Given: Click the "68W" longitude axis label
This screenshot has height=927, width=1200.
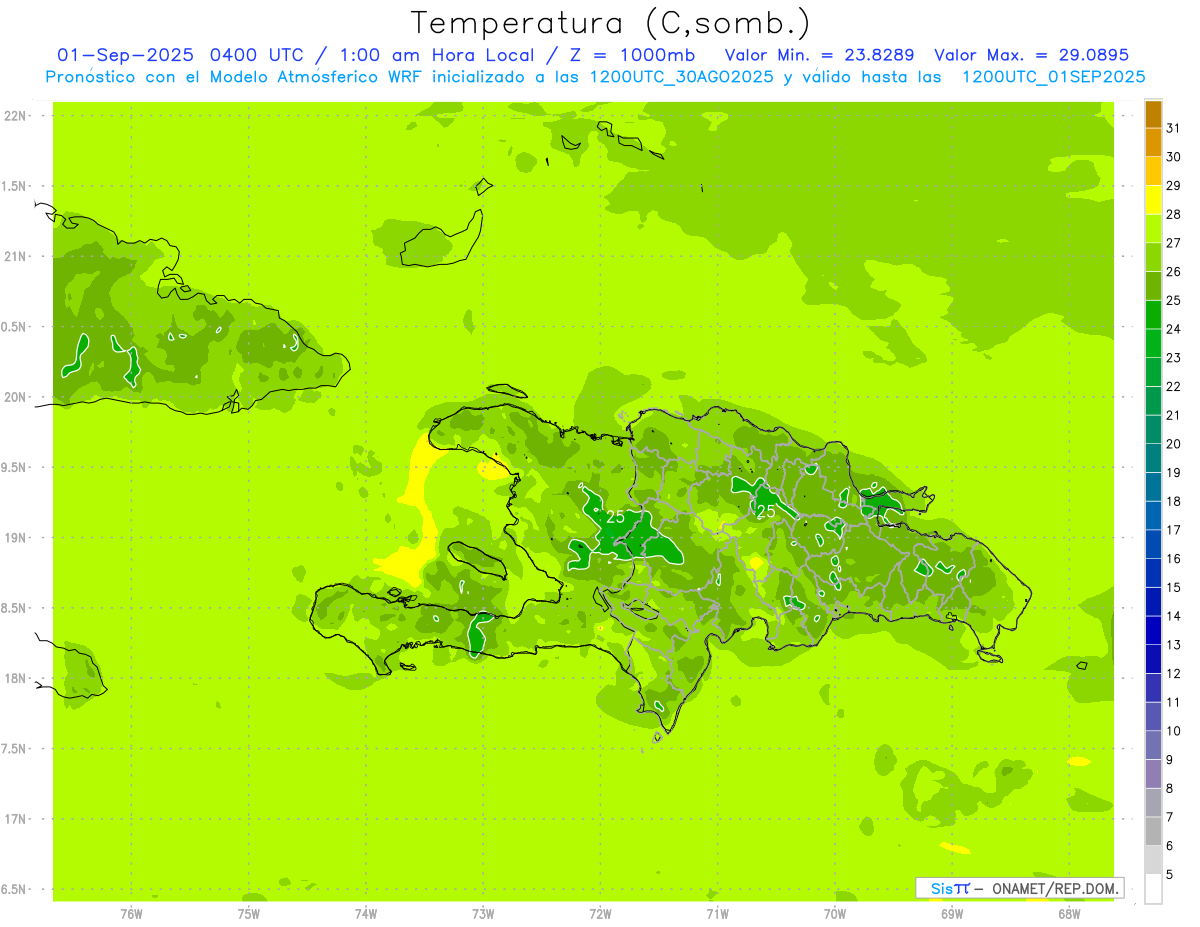Looking at the screenshot, I should click(1069, 914).
